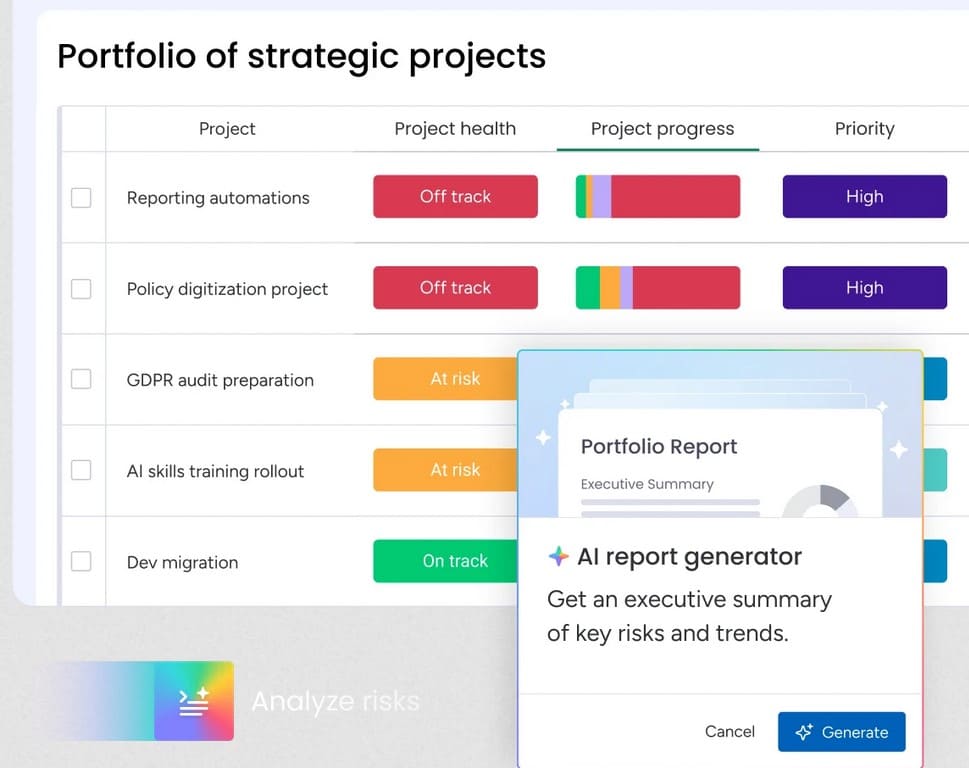The image size is (969, 768).
Task: Change At risk status for GDPR audit
Action: click(x=445, y=379)
